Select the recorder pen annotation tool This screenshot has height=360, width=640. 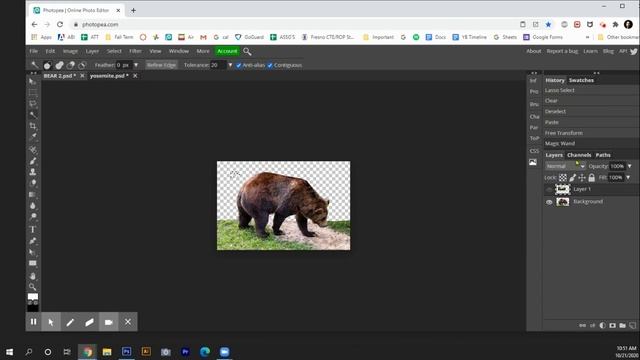pos(70,322)
